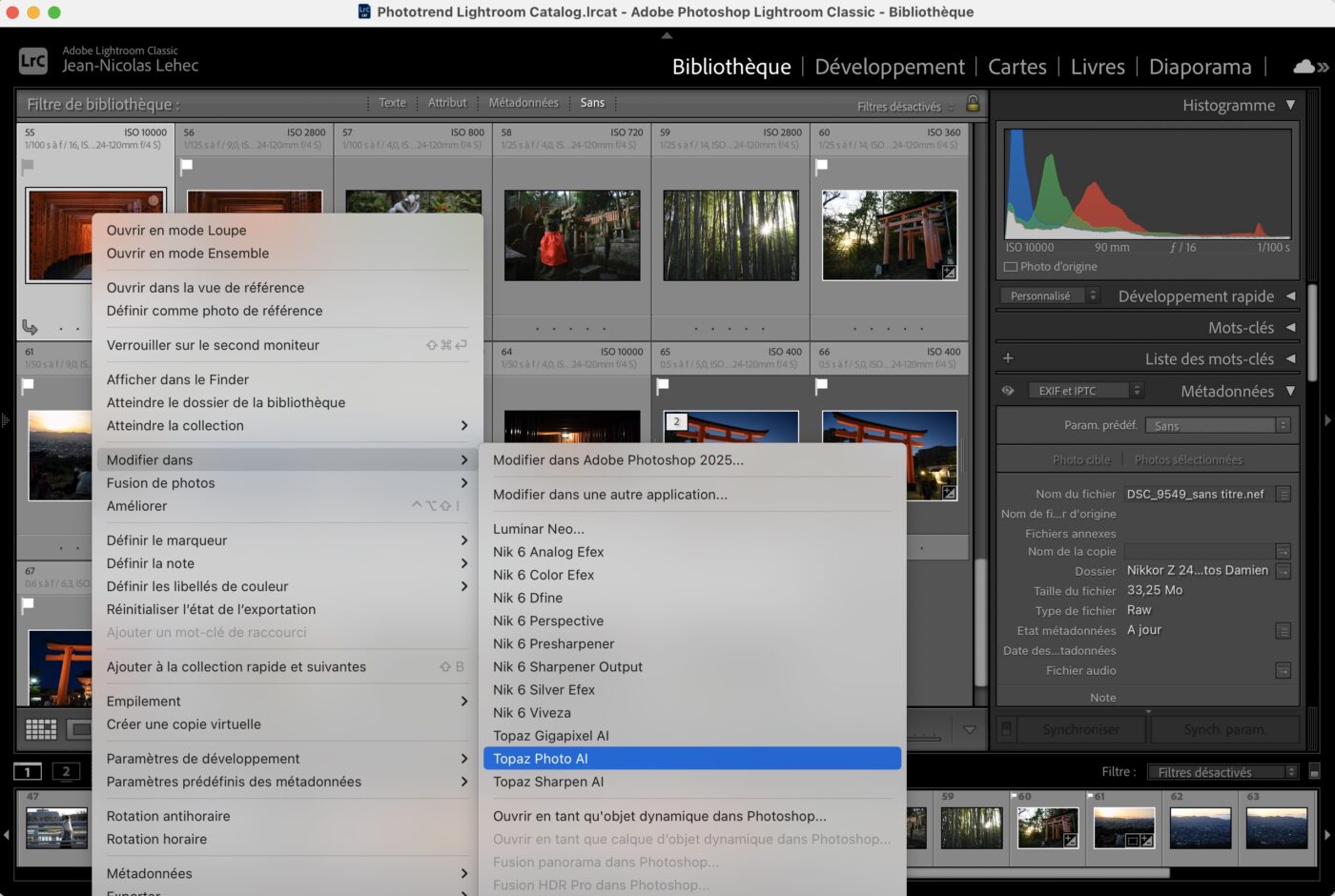This screenshot has height=896, width=1335.
Task: Show hidden modules with double-arrow icon
Action: (1323, 67)
